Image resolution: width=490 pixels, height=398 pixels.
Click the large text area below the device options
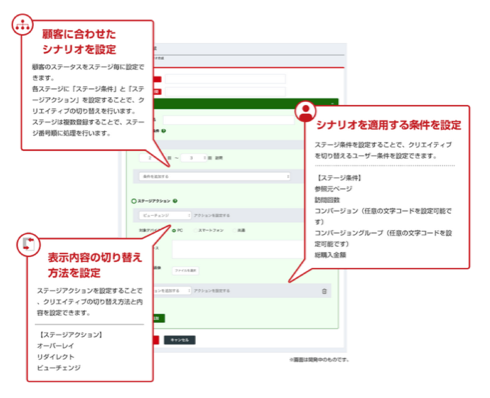pyautogui.click(x=238, y=249)
